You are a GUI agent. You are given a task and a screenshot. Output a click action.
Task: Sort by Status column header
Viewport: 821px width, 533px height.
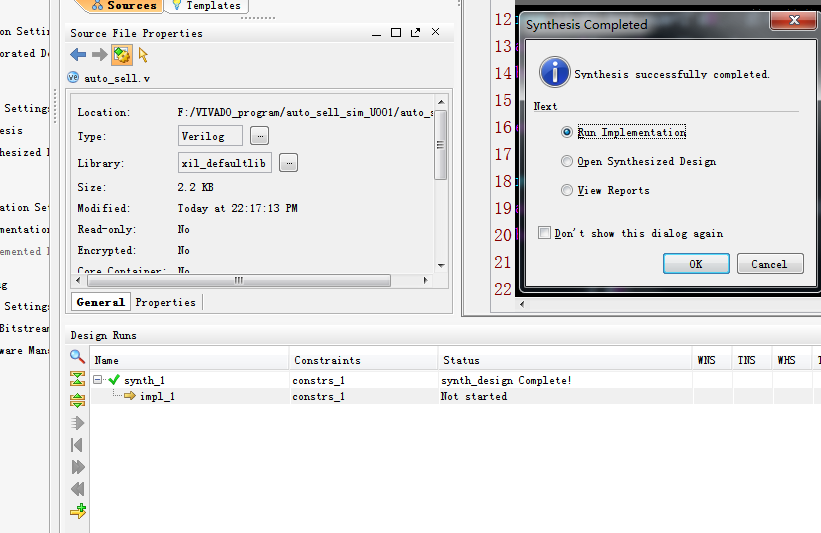coord(565,360)
